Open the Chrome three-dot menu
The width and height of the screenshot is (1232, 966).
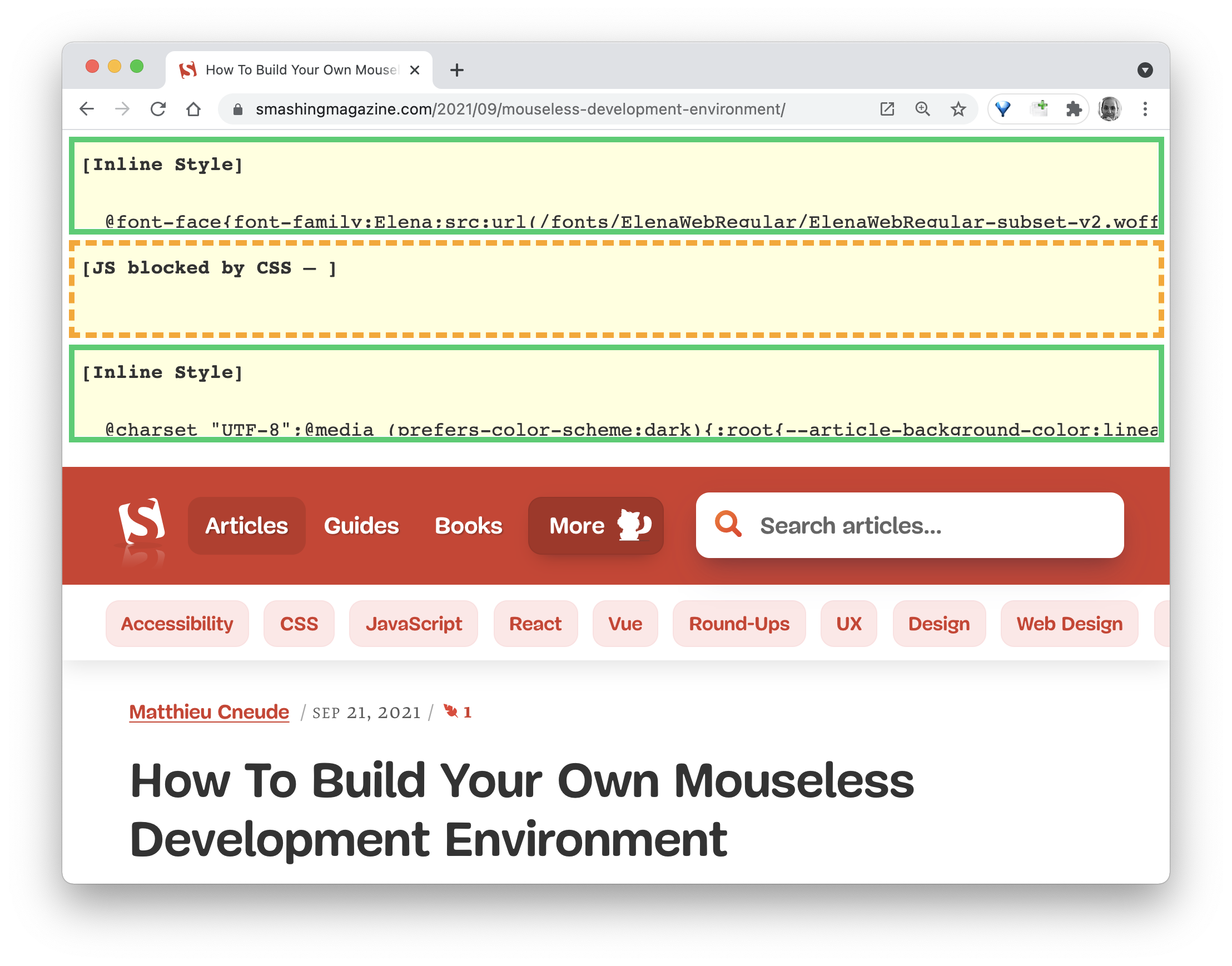tap(1145, 109)
